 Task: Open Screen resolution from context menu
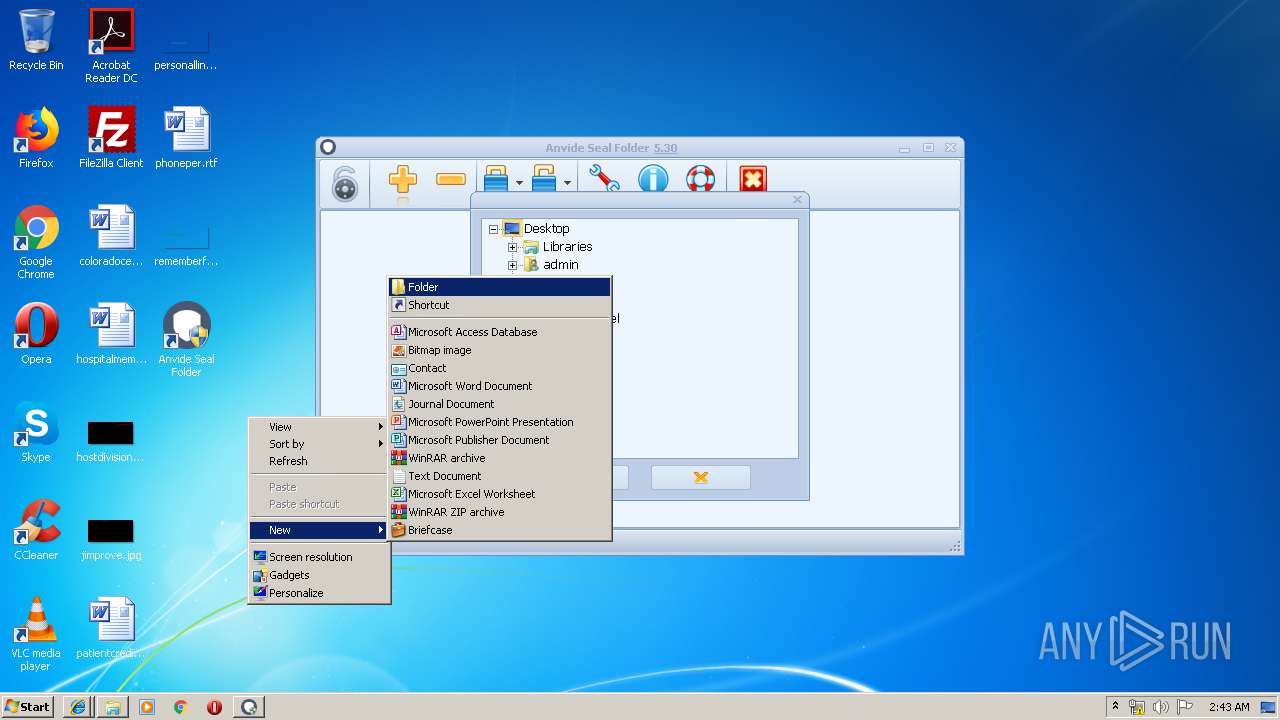[319, 557]
